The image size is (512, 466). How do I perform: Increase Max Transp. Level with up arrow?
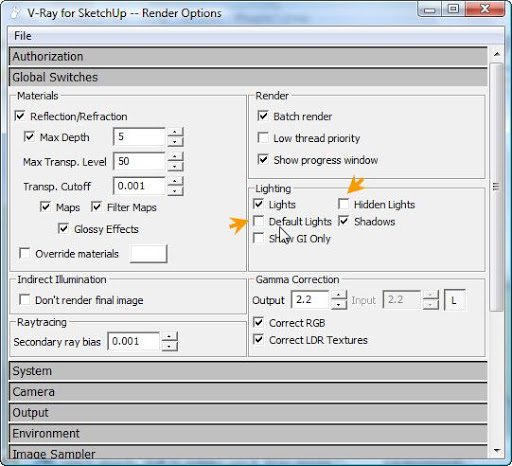(x=175, y=157)
